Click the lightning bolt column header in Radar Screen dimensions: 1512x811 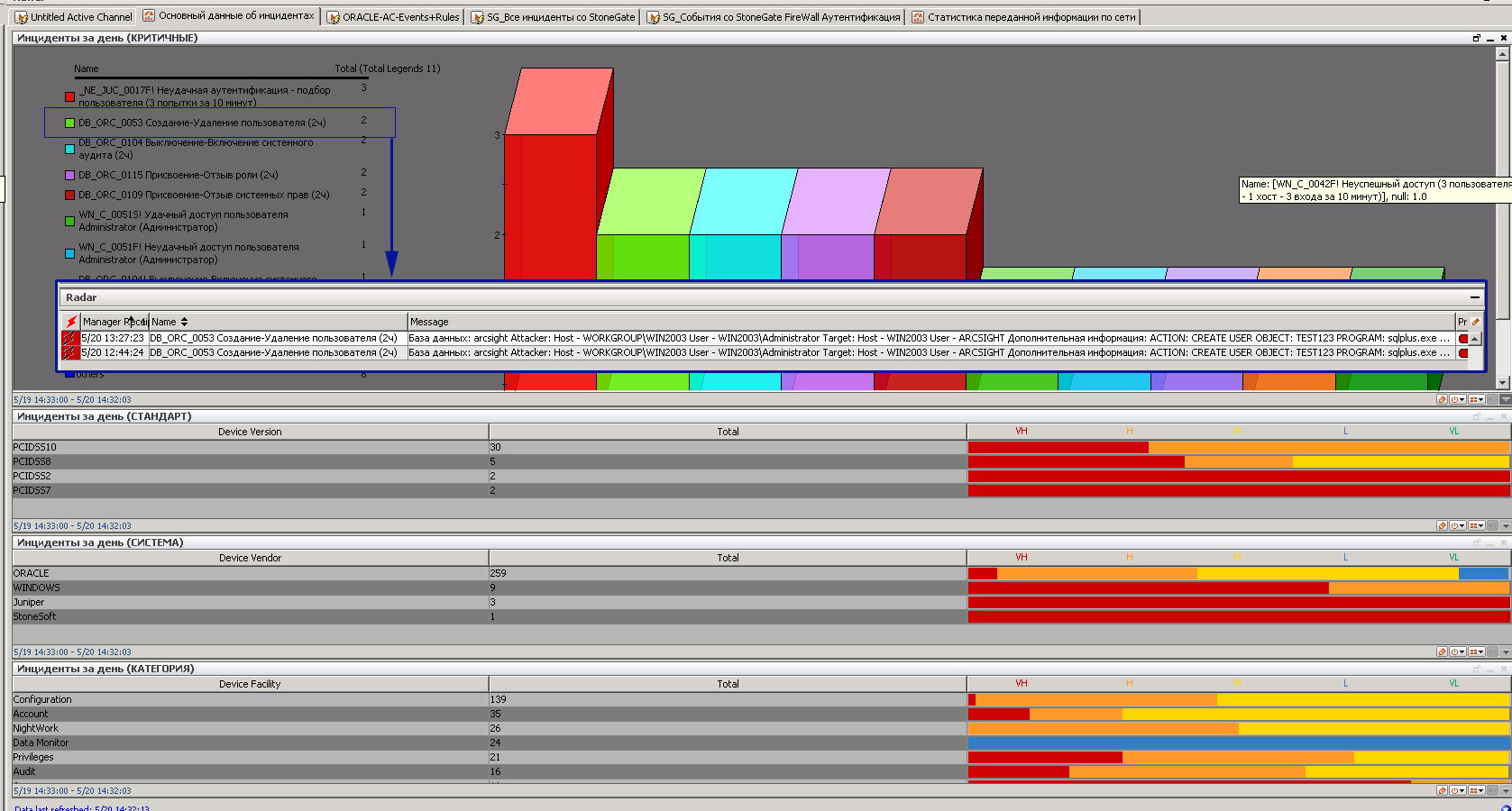(70, 322)
